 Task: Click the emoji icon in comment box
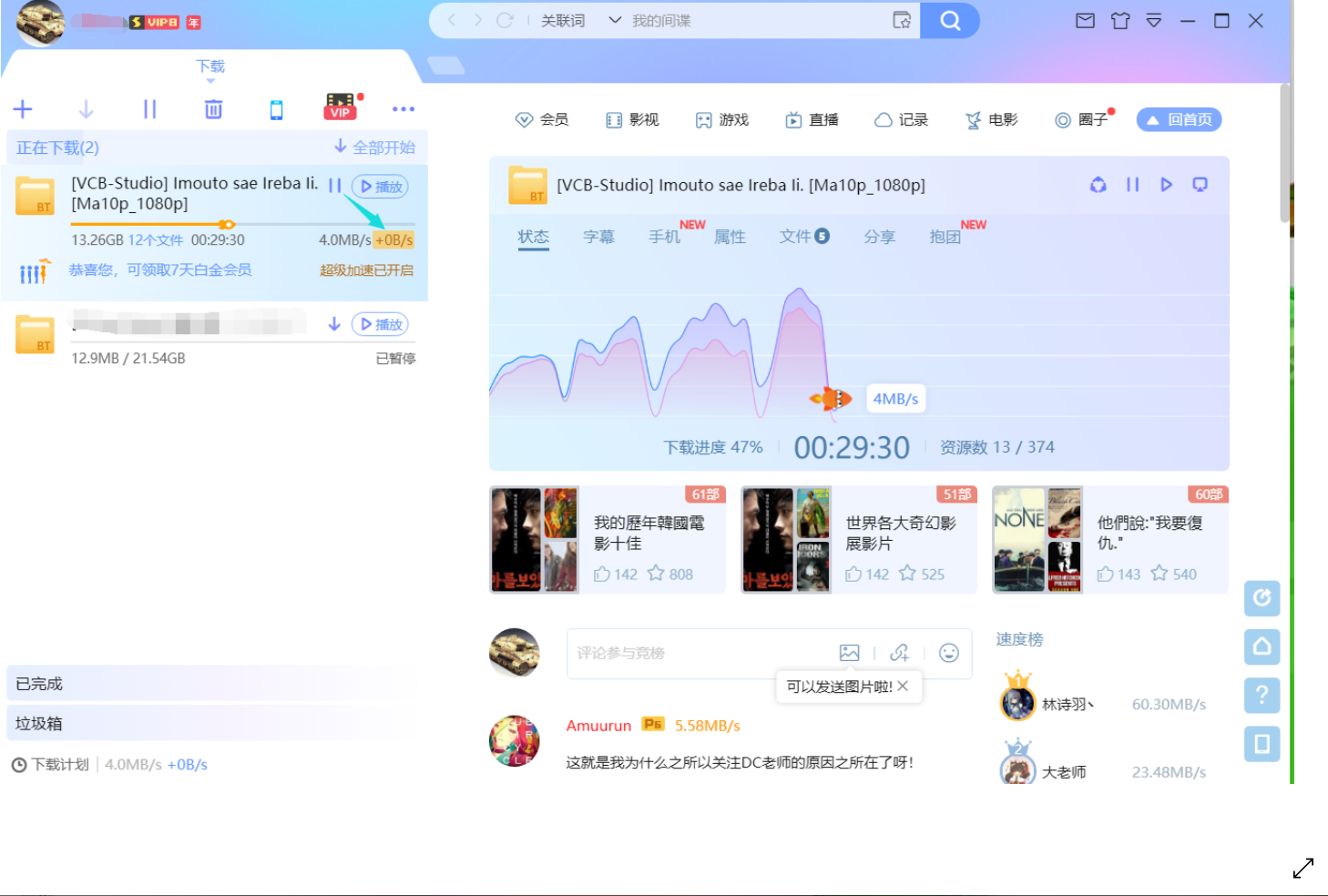click(949, 653)
